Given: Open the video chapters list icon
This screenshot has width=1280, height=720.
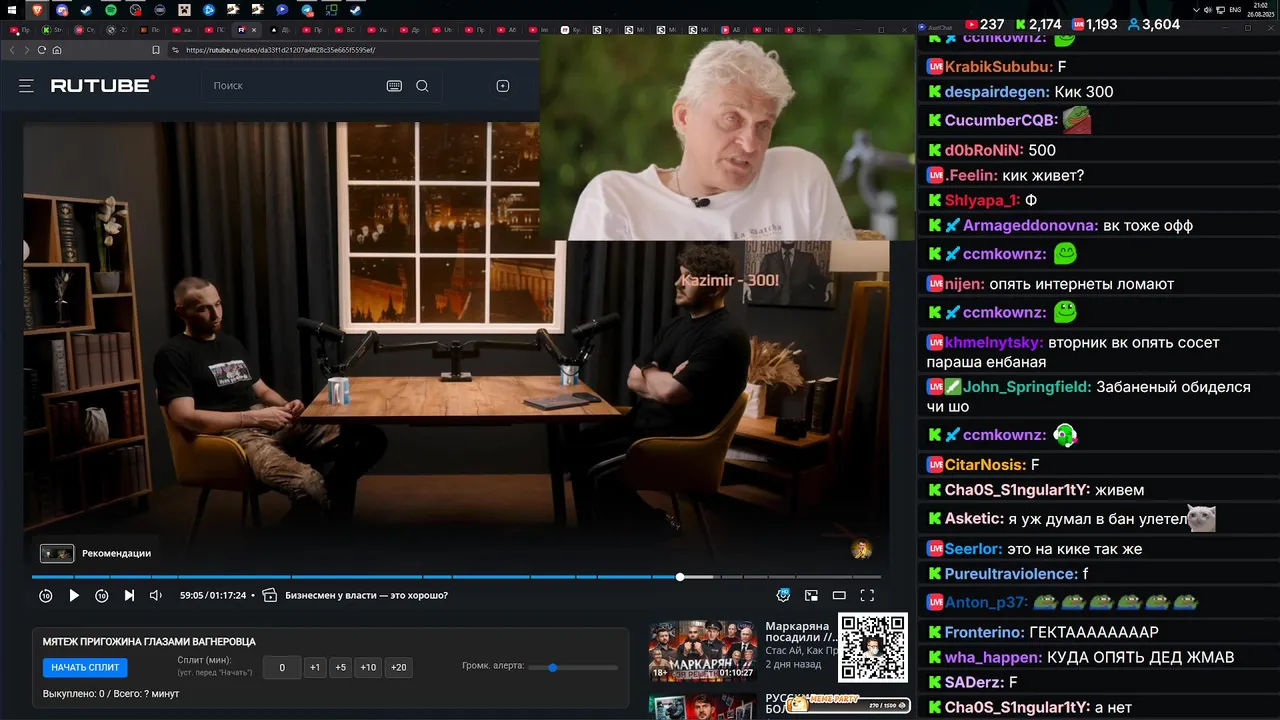Looking at the screenshot, I should 269,595.
